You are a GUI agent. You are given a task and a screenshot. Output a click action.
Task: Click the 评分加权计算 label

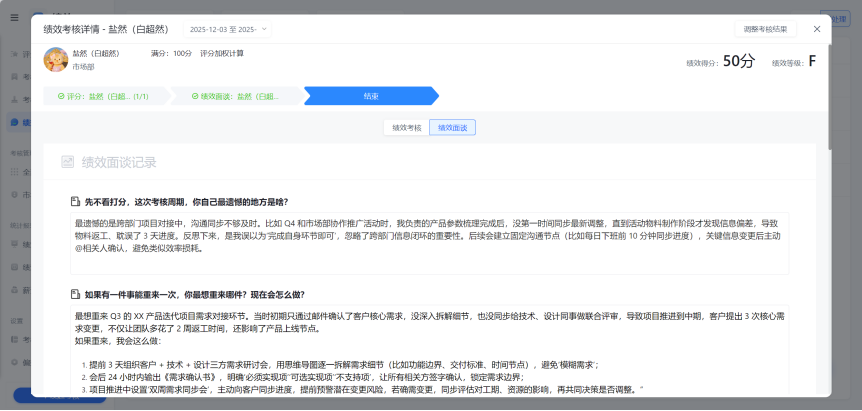click(222, 53)
